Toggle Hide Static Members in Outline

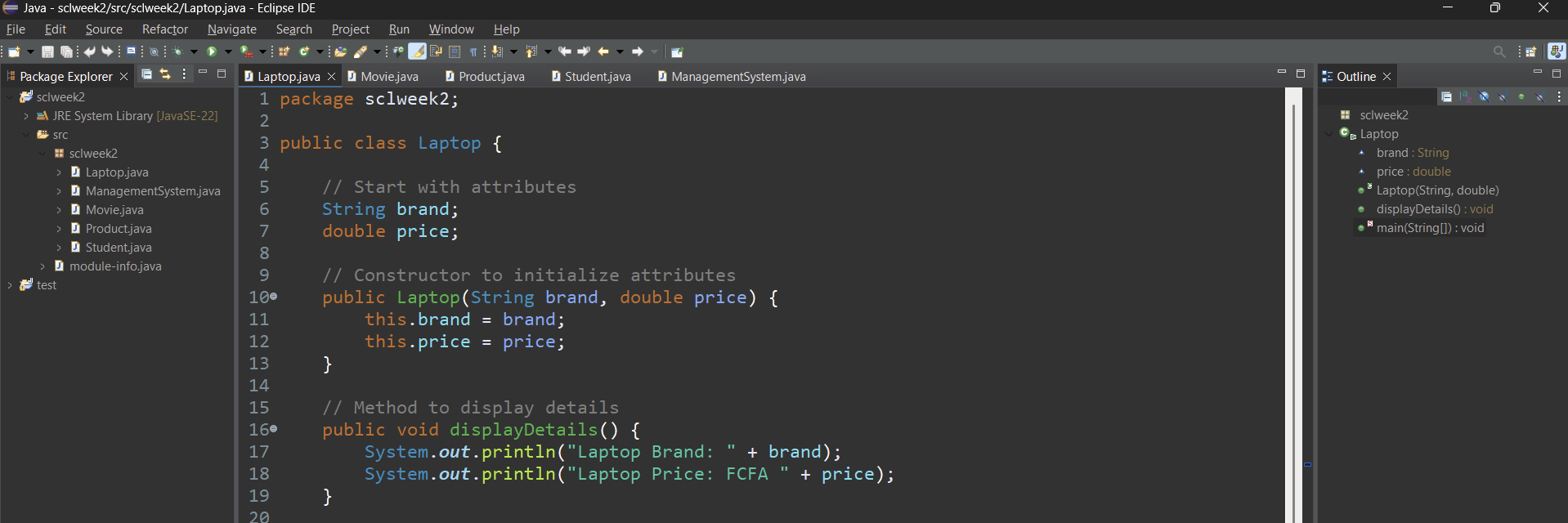click(1503, 96)
